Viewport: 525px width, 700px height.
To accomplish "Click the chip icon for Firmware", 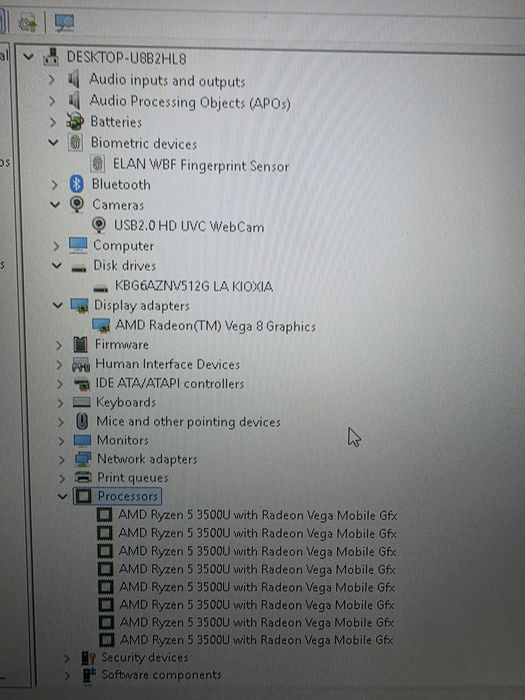I will pos(80,345).
